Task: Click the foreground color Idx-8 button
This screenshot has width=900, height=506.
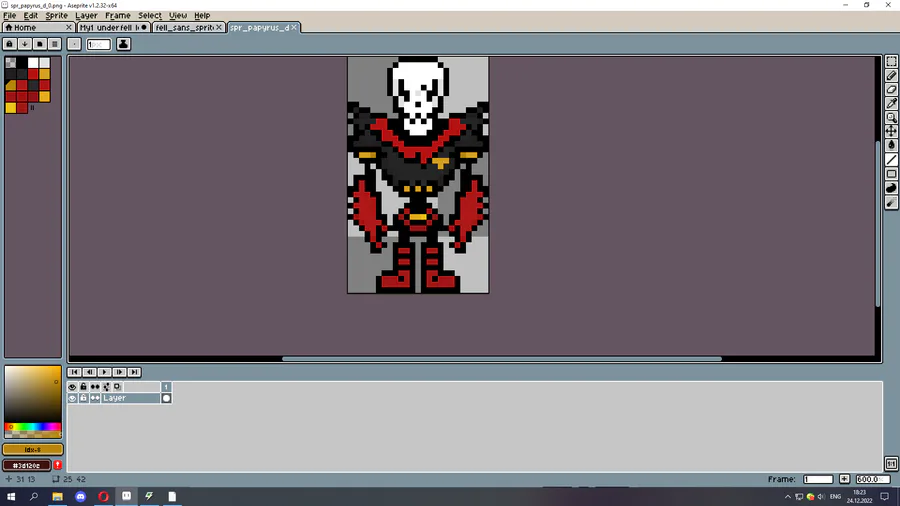Action: [x=33, y=450]
